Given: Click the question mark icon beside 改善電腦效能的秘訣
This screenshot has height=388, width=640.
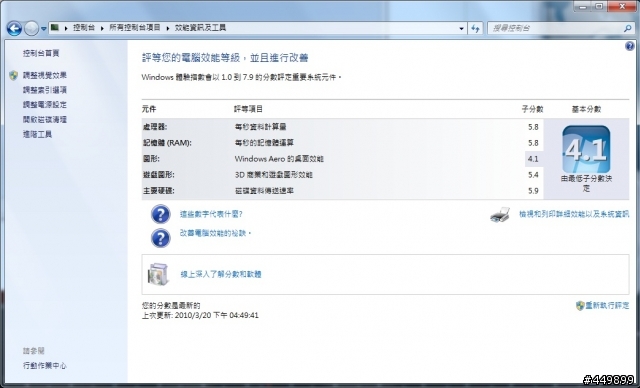Looking at the screenshot, I should tap(160, 238).
